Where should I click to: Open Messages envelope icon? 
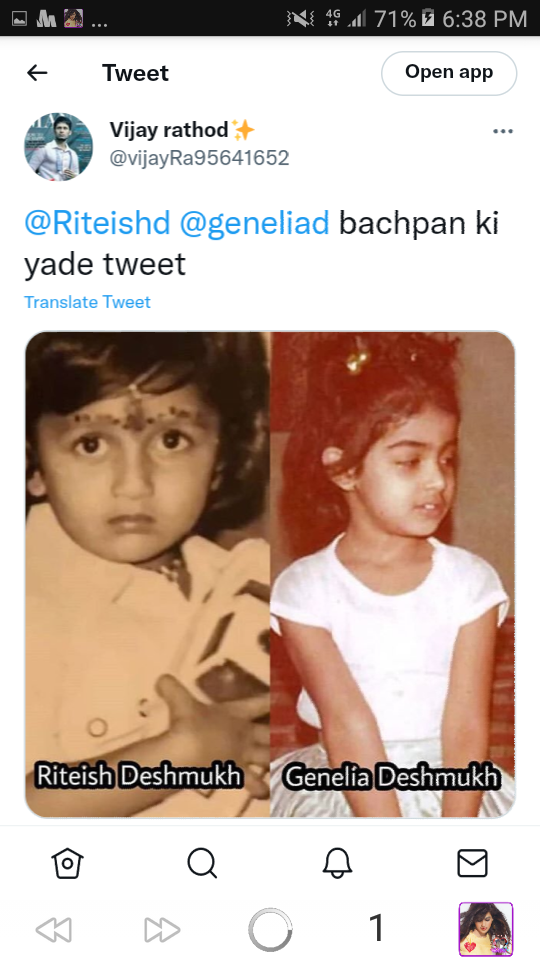(473, 863)
